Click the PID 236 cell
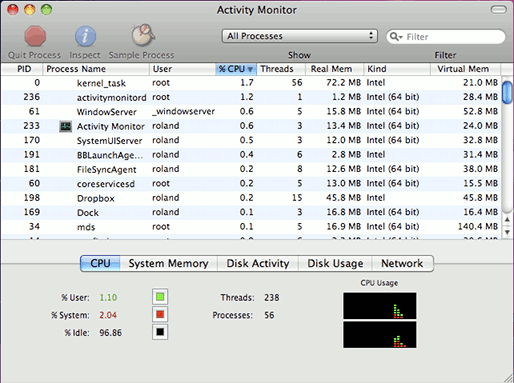 pos(32,97)
